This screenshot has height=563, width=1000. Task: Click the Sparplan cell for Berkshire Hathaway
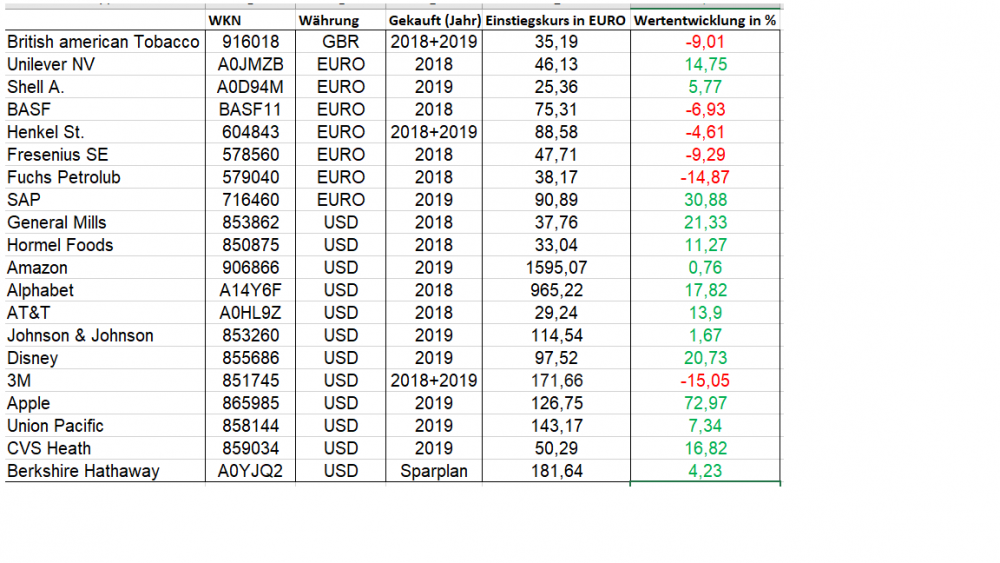[434, 471]
